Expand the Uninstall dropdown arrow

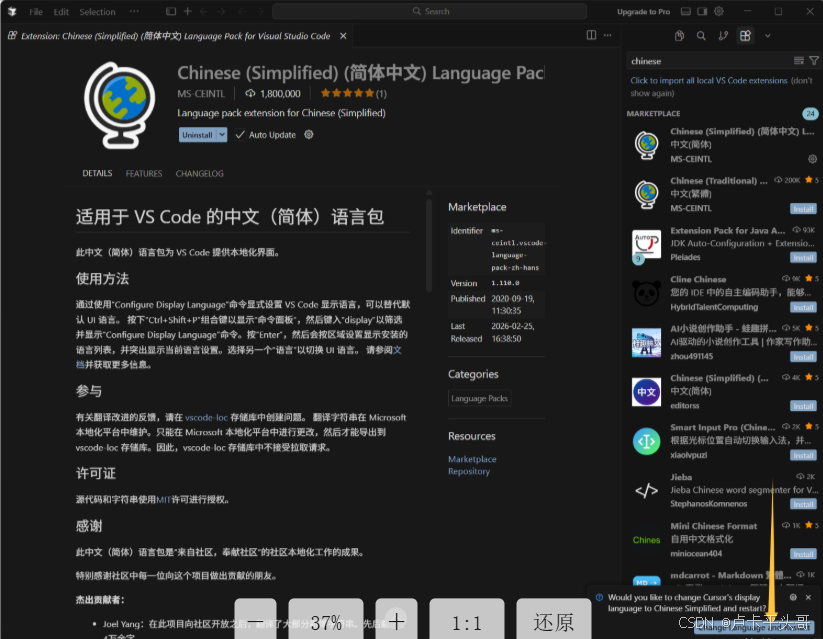point(222,134)
